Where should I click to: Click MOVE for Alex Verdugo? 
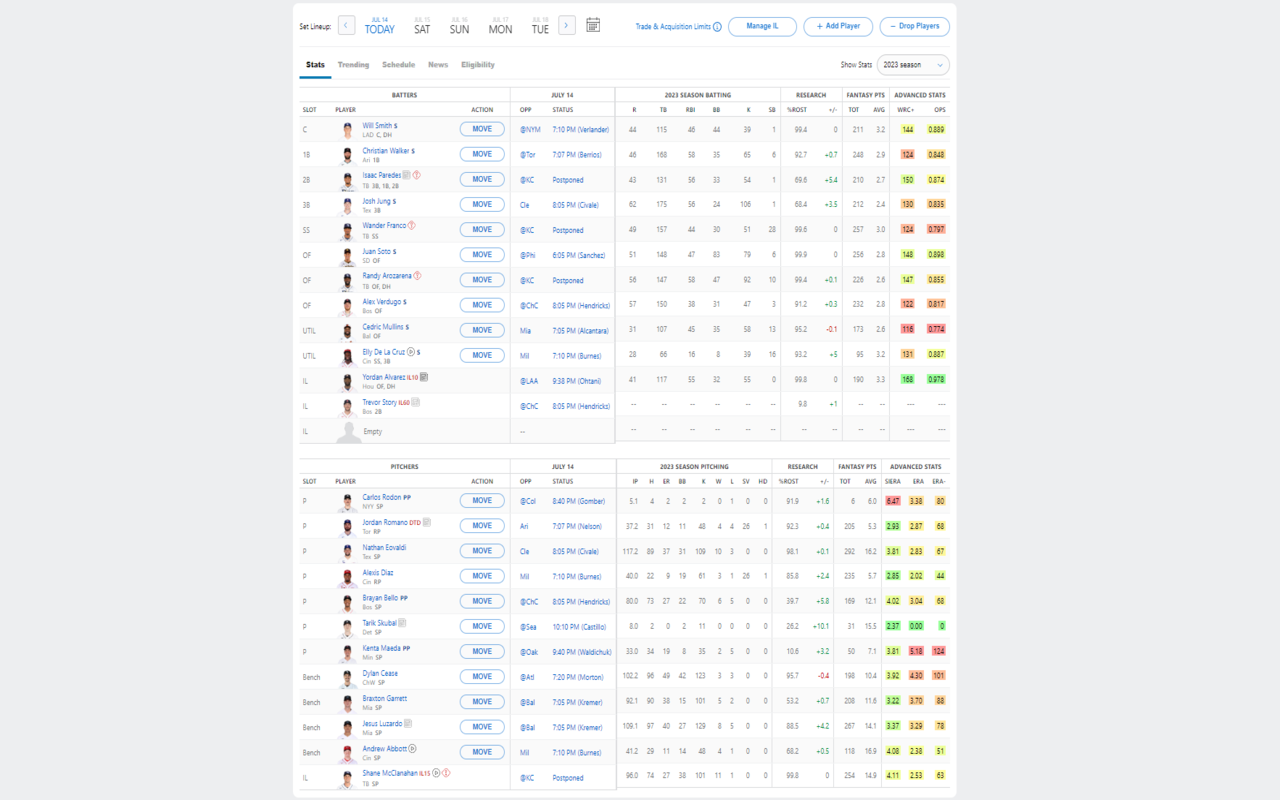(x=482, y=305)
